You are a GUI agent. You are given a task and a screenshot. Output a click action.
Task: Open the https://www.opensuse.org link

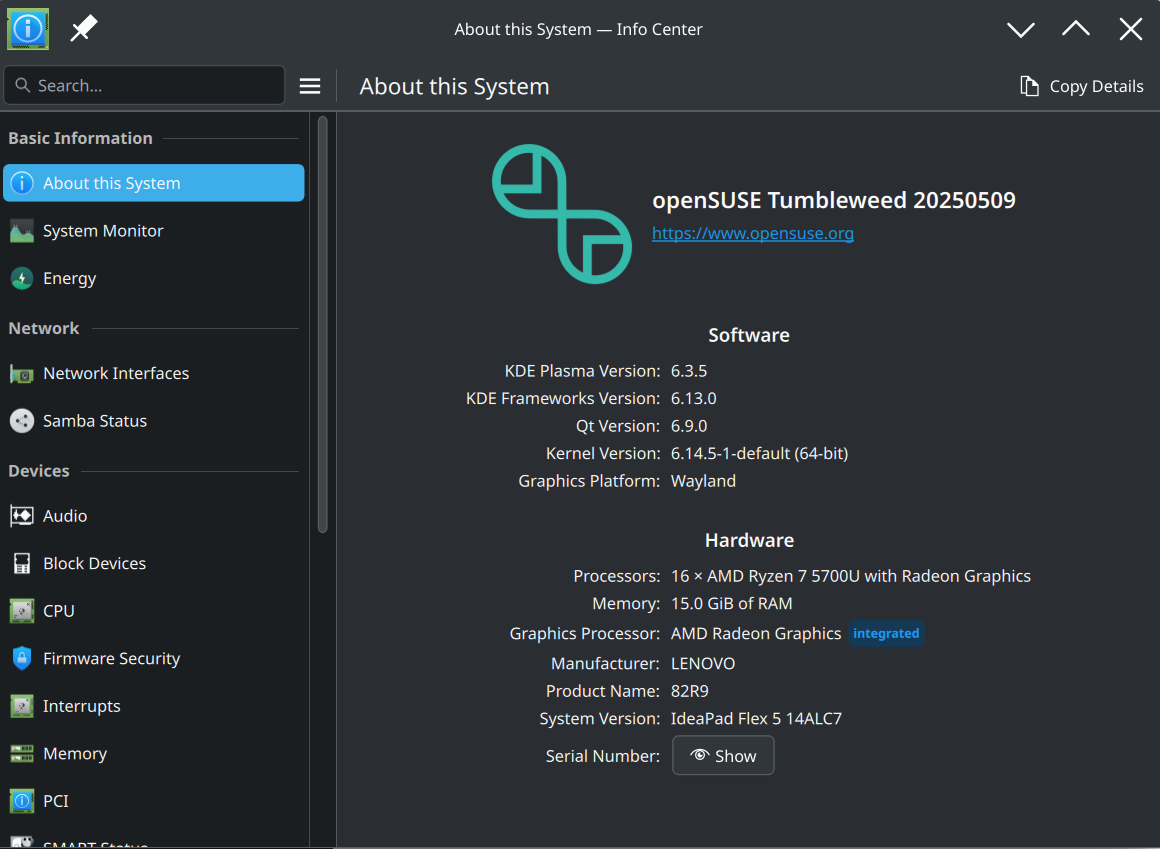pos(752,234)
